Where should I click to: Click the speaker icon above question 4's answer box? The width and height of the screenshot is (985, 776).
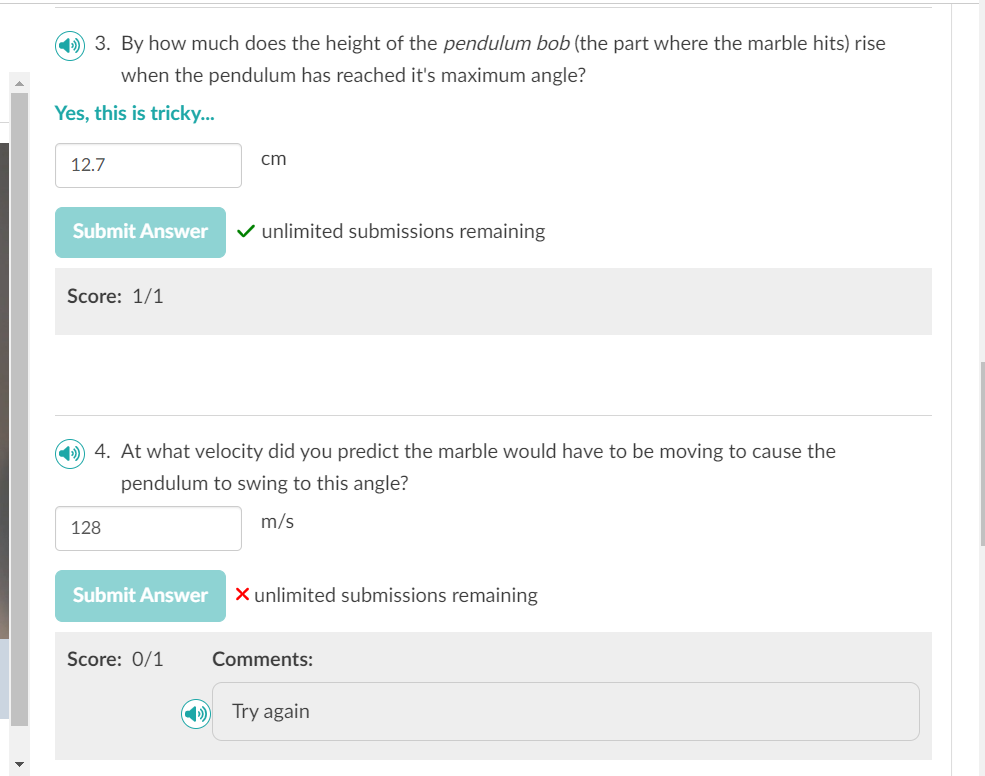(x=69, y=453)
